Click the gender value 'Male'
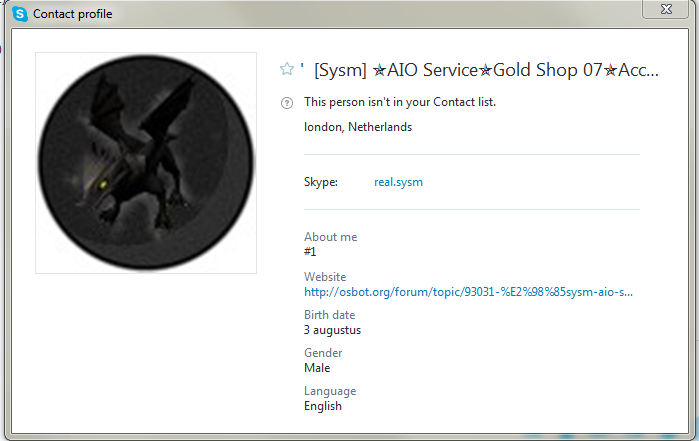This screenshot has width=699, height=441. (317, 368)
